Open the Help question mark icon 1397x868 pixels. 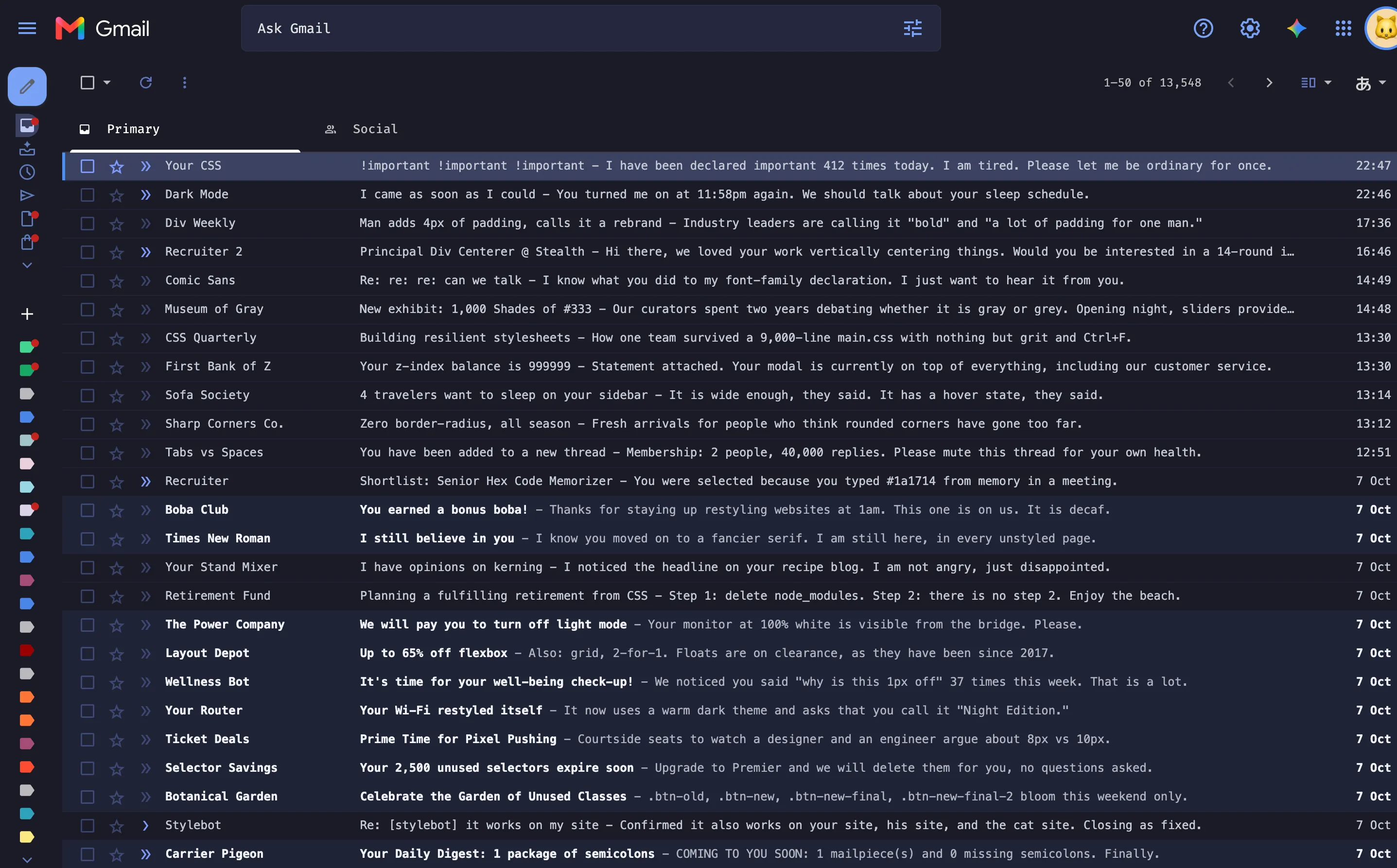(x=1203, y=28)
